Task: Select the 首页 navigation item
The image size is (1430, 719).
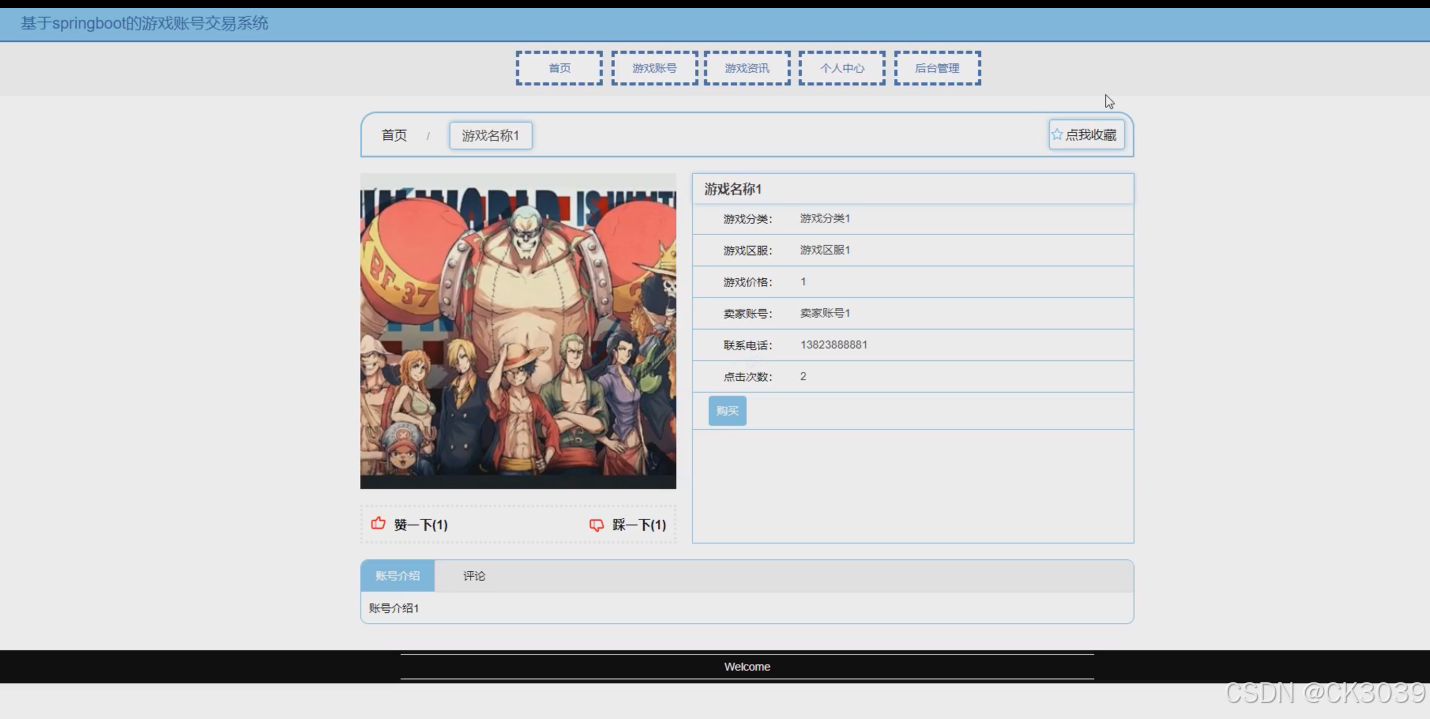Action: click(557, 67)
